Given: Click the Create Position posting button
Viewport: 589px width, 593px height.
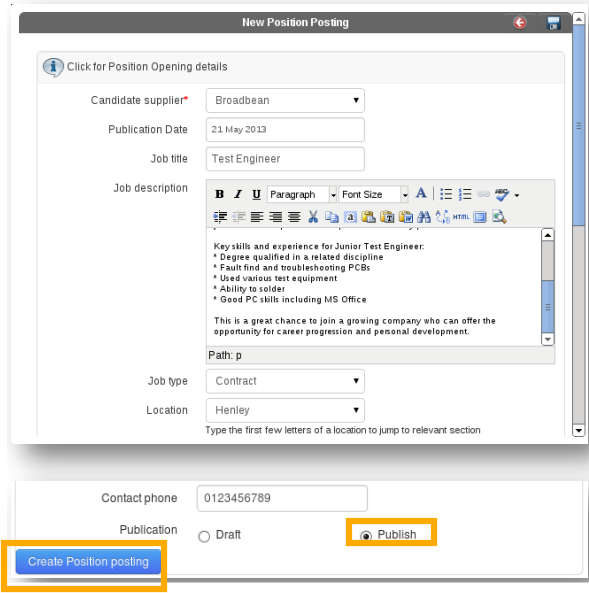Looking at the screenshot, I should 88,562.
